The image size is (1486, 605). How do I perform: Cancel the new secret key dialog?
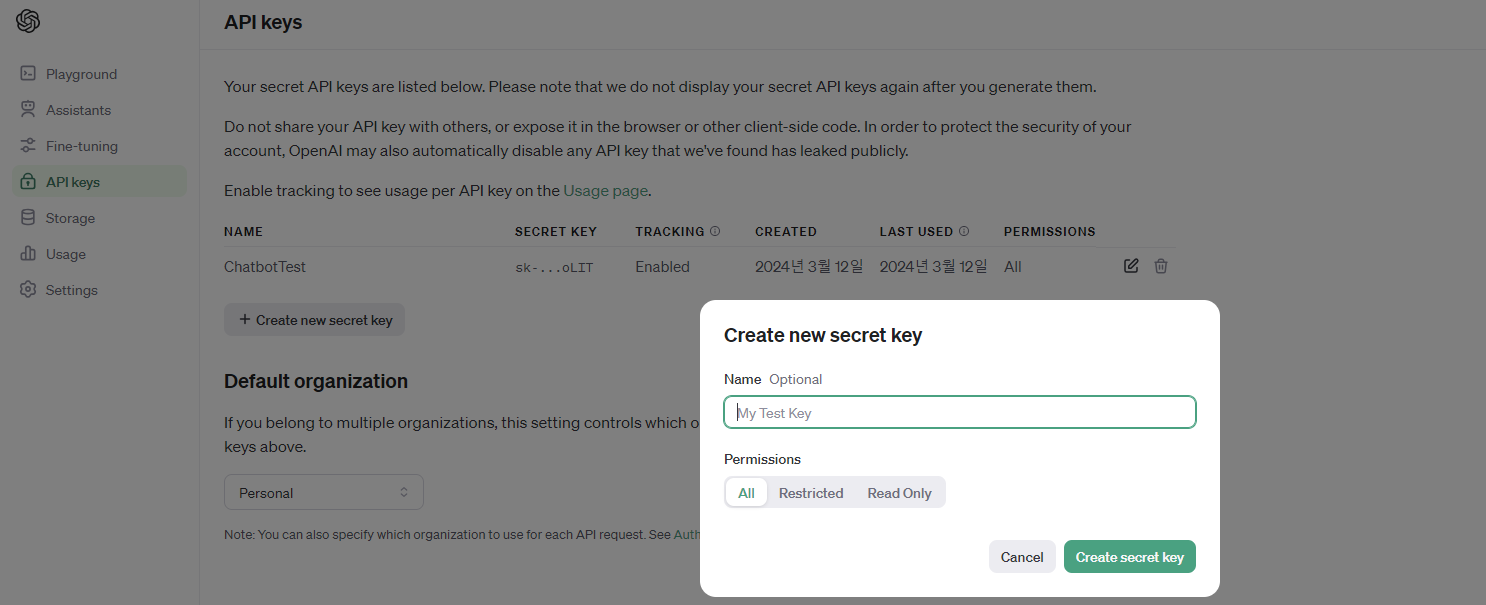pyautogui.click(x=1022, y=557)
